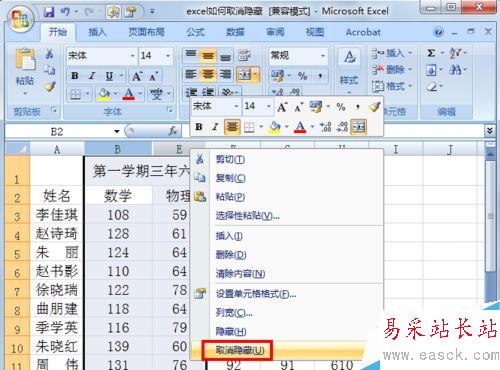500x370 pixels.
Task: Apply ribbon red font color A
Action: pyautogui.click(x=129, y=94)
